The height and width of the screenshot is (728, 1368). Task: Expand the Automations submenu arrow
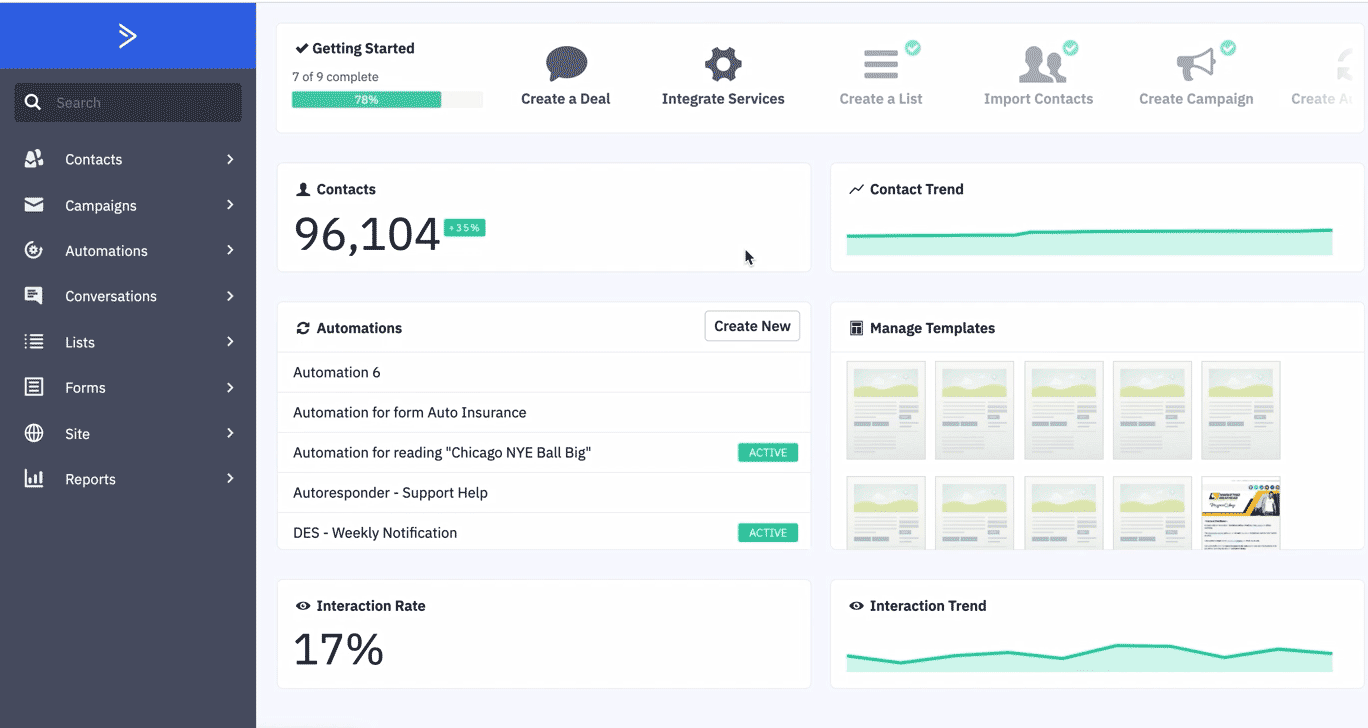tap(230, 251)
